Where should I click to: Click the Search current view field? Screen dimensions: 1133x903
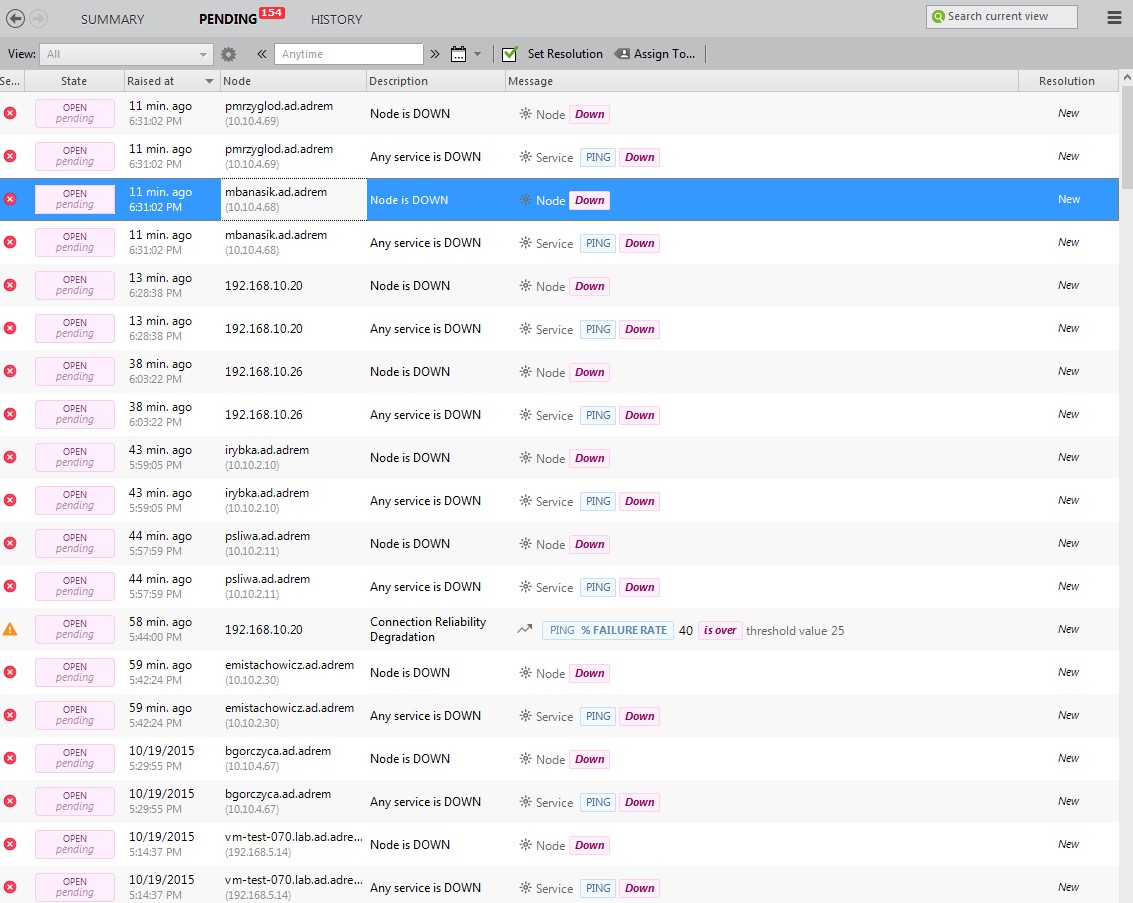pyautogui.click(x=1001, y=17)
